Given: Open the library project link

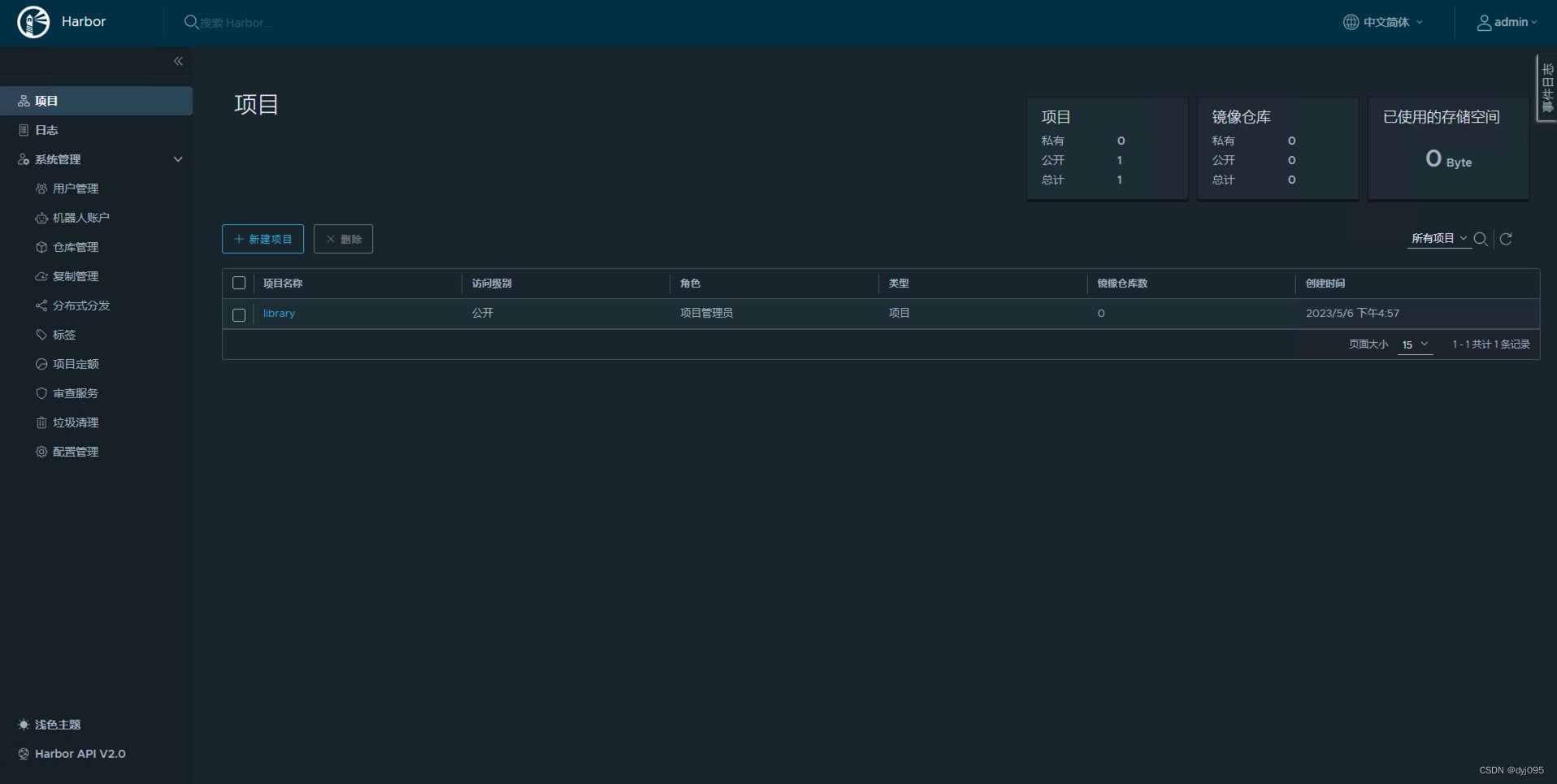Looking at the screenshot, I should pos(279,313).
